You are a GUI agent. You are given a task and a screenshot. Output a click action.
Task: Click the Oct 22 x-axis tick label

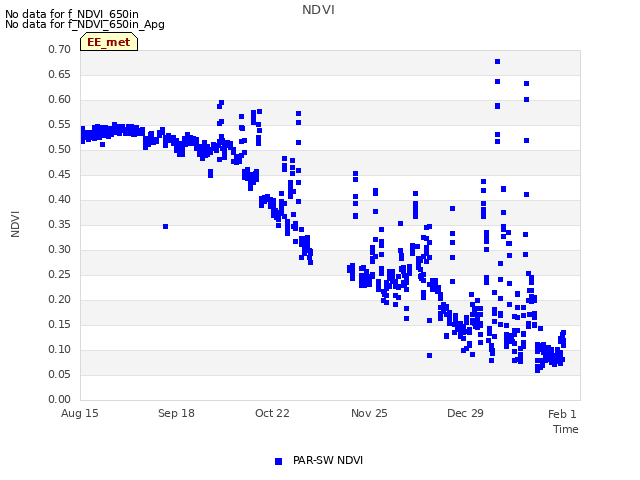272,413
